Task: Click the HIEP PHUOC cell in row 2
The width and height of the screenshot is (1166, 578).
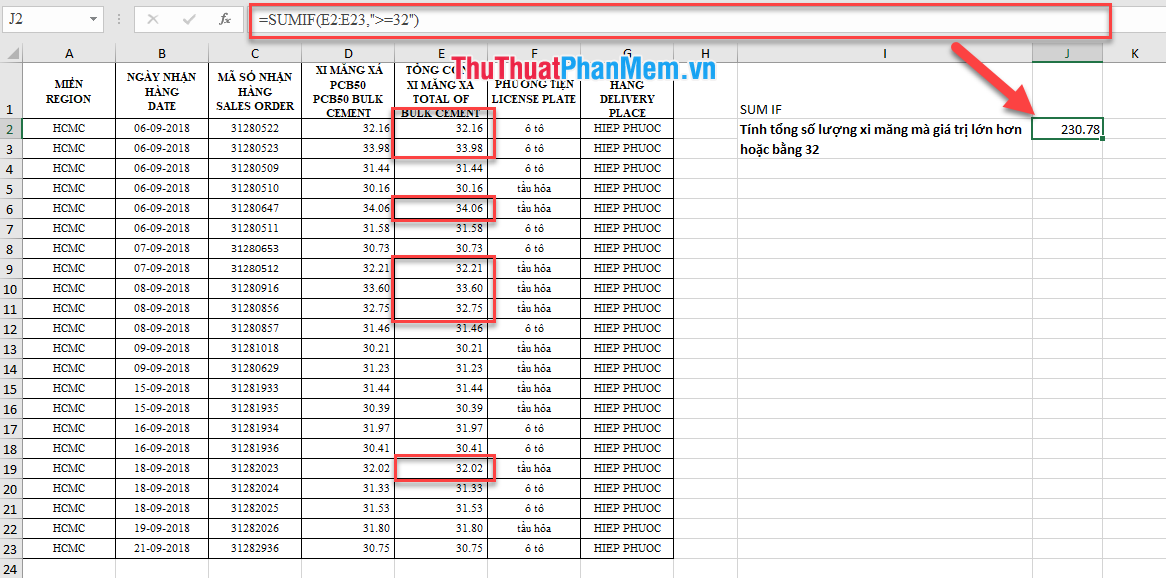Action: point(627,128)
